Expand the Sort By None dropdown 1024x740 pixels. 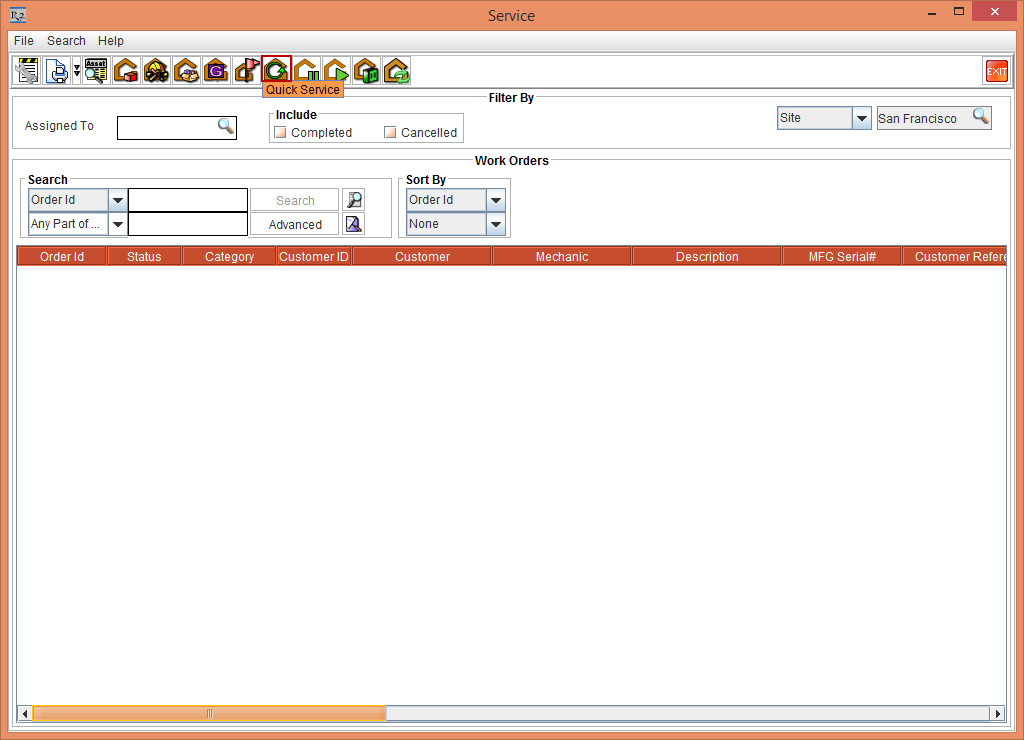(495, 224)
